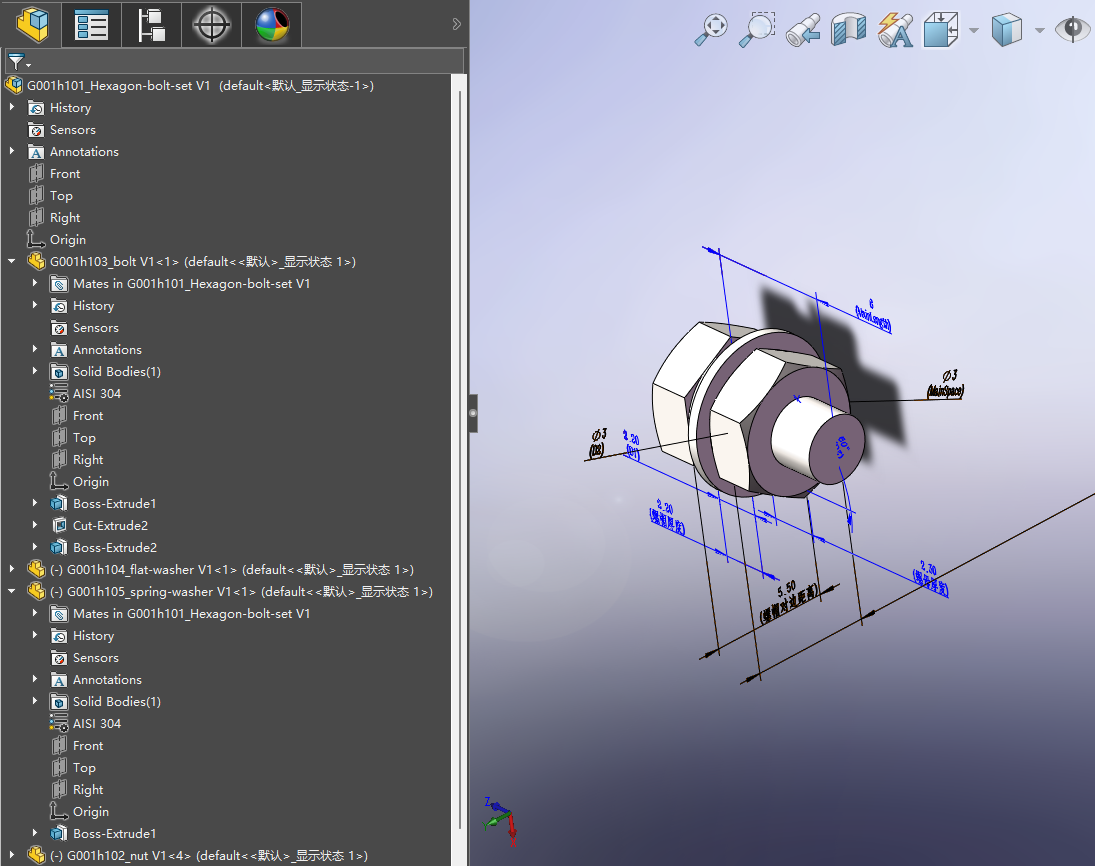Open the DisplayManager colored sphere tab
The image size is (1095, 866).
[271, 24]
